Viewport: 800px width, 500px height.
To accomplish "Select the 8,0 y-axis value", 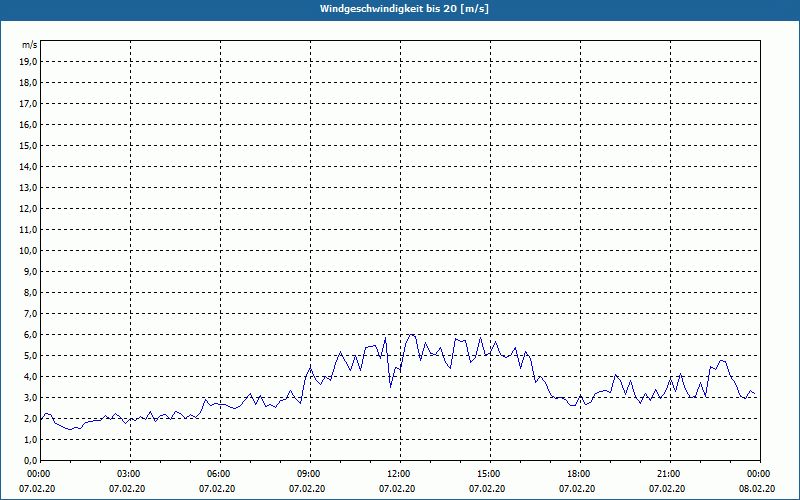I will [x=30, y=292].
